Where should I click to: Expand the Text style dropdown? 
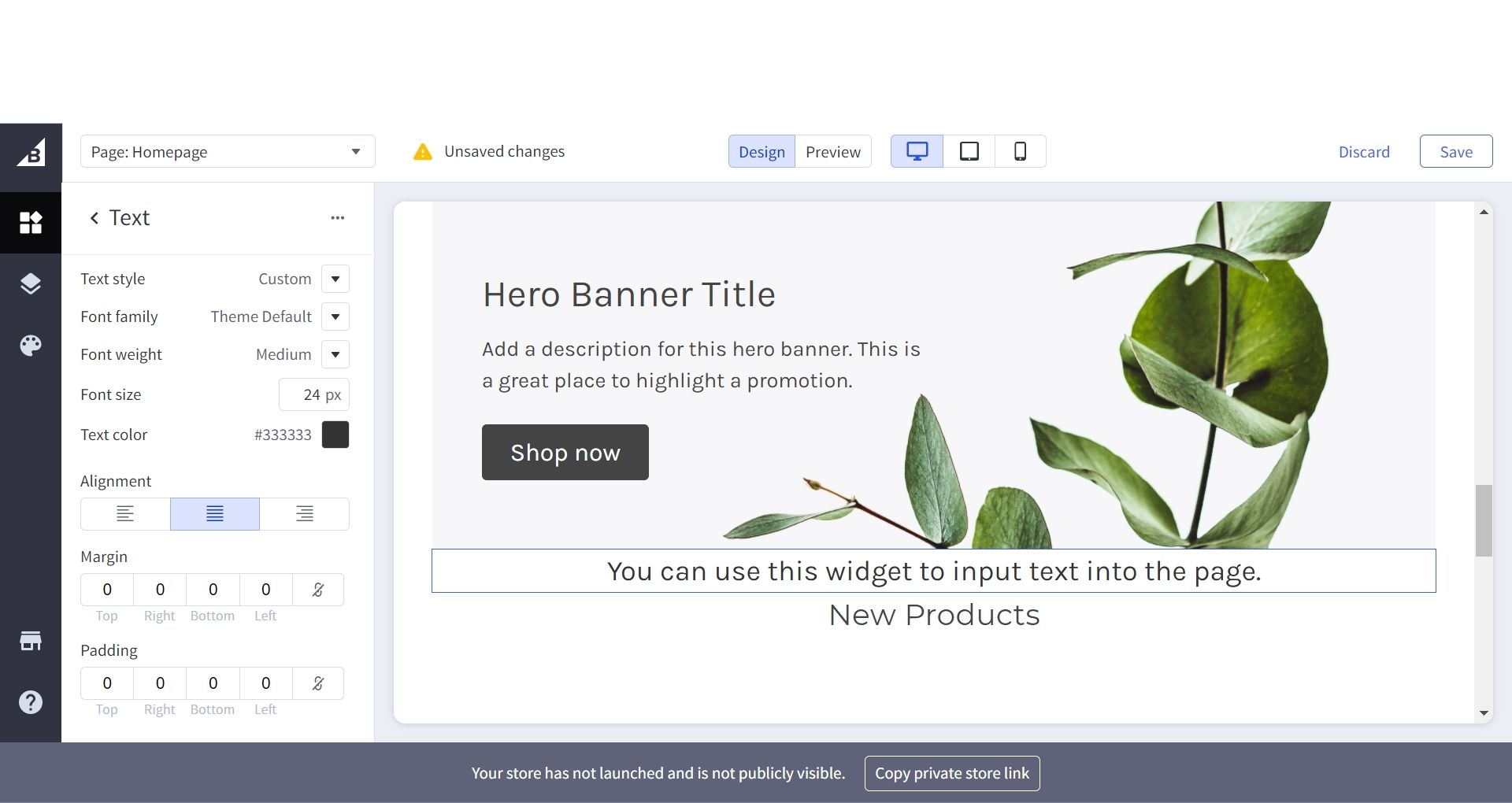tap(335, 279)
